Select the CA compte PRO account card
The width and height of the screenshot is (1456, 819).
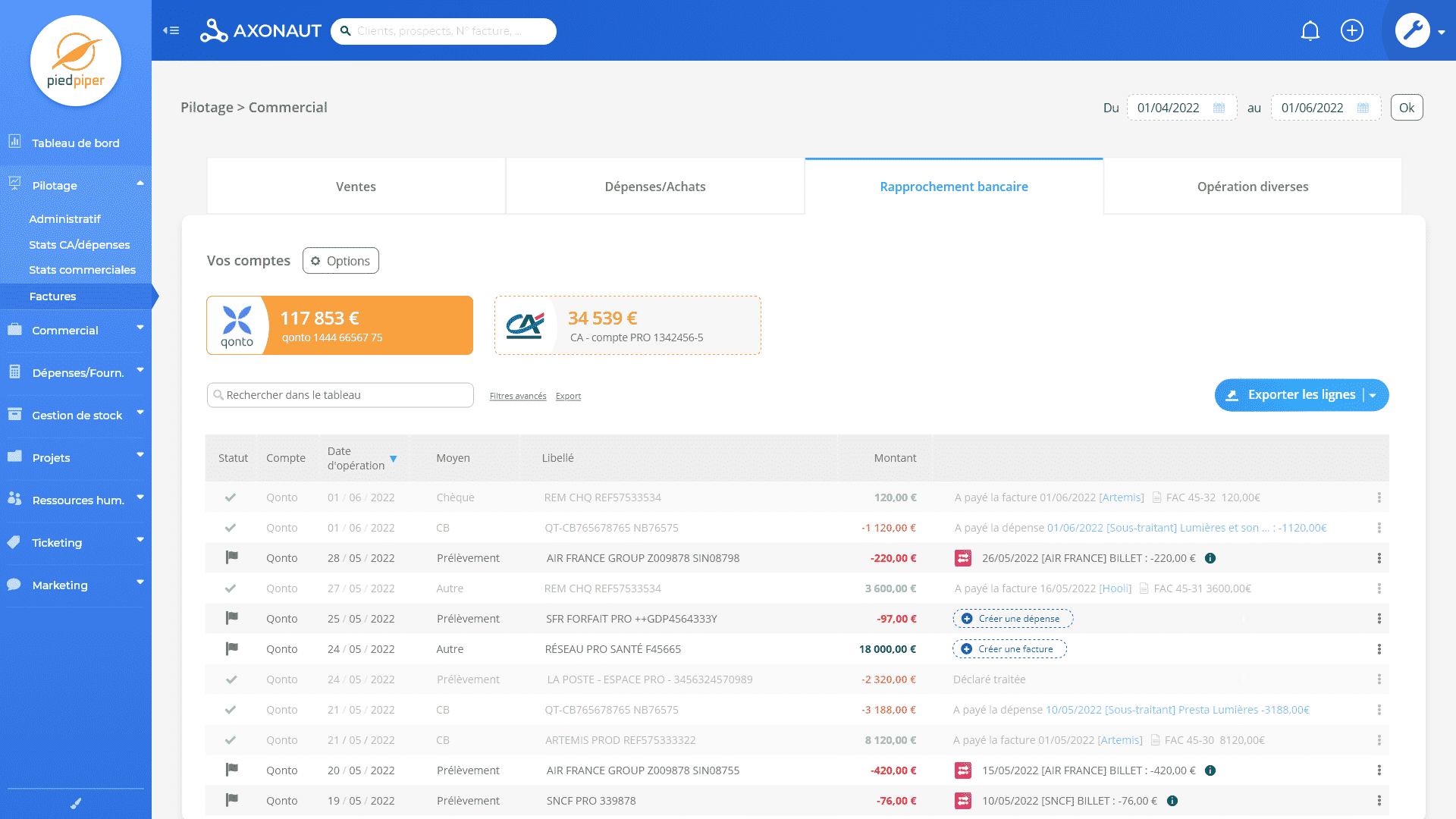tap(627, 325)
